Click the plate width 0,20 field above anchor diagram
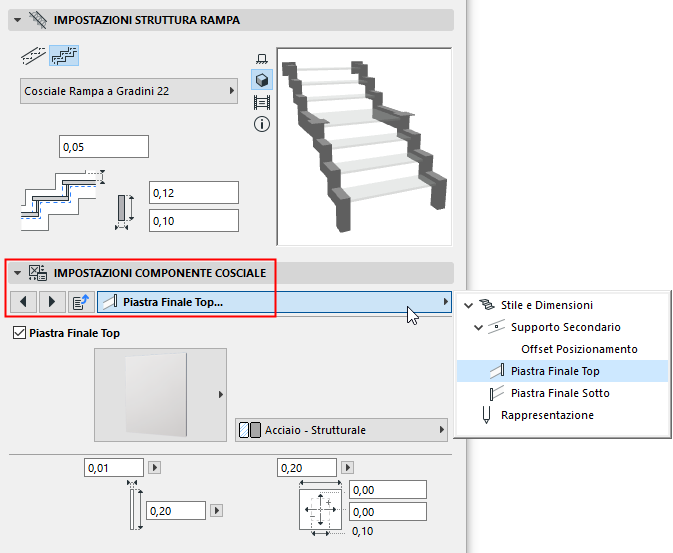This screenshot has height=553, width=673. [307, 468]
